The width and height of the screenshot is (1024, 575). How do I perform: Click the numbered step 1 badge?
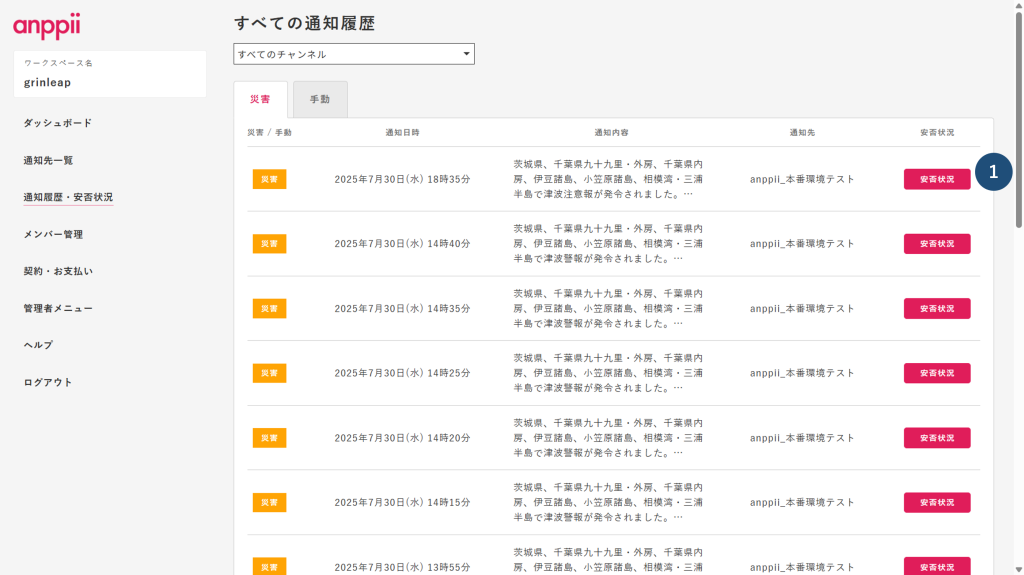(993, 172)
